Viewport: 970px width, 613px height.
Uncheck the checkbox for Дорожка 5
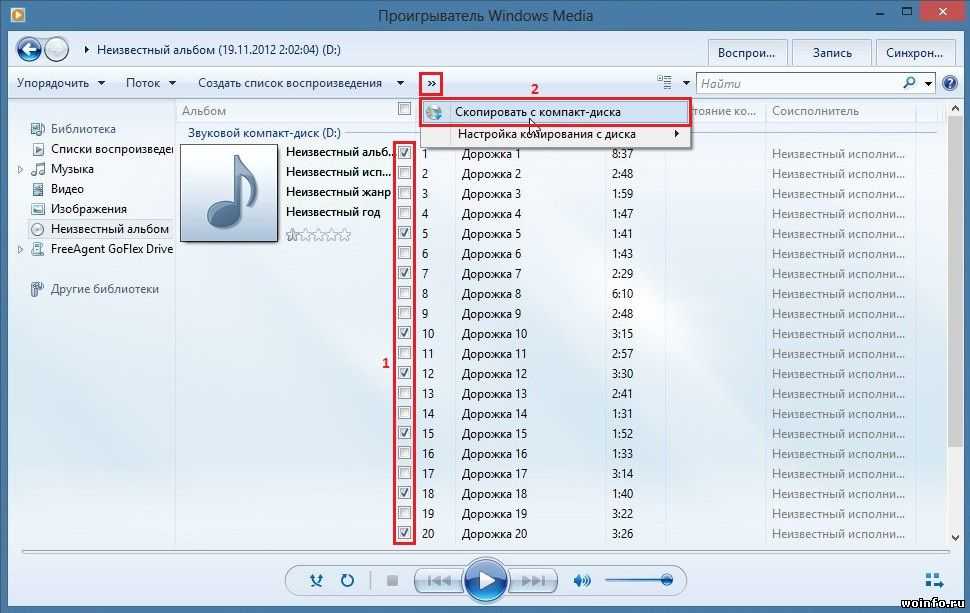point(405,233)
